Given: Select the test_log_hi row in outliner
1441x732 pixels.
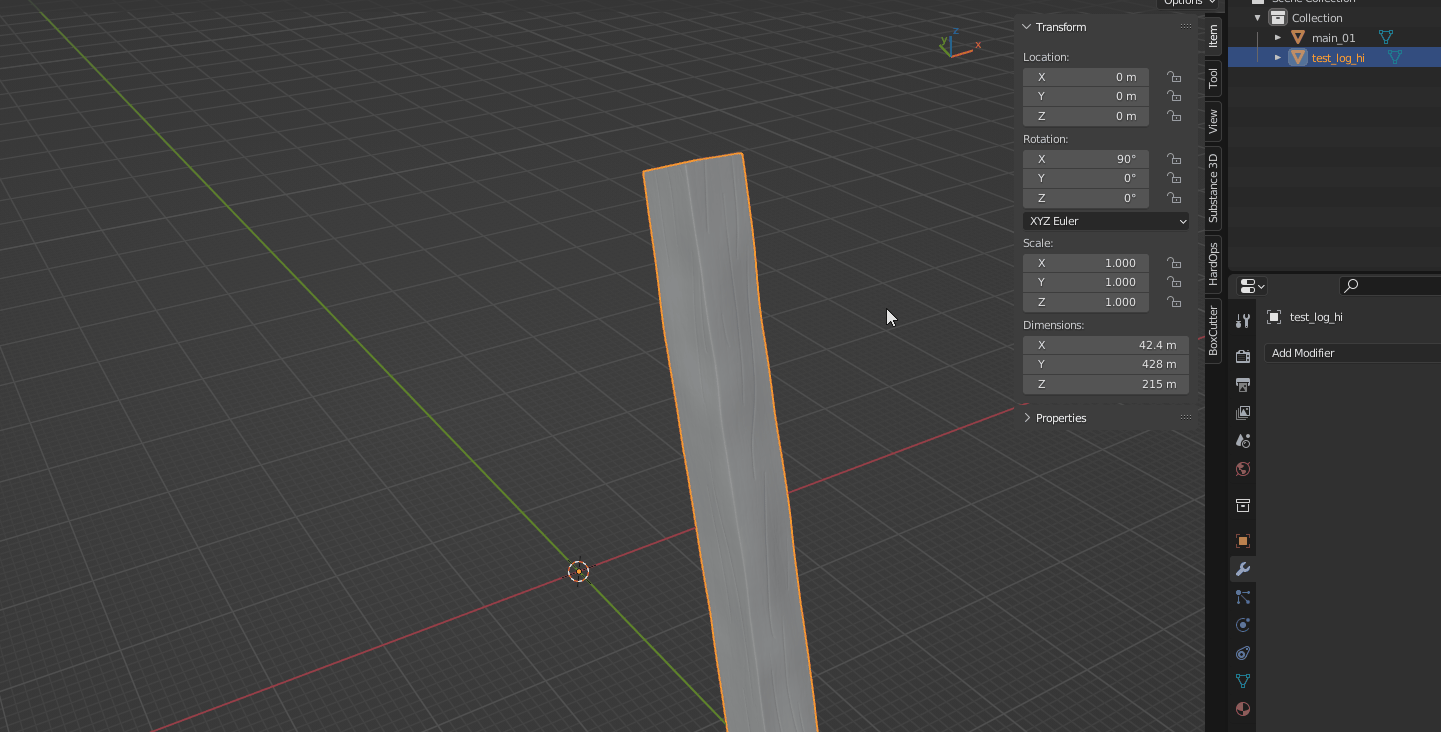Looking at the screenshot, I should coord(1334,57).
